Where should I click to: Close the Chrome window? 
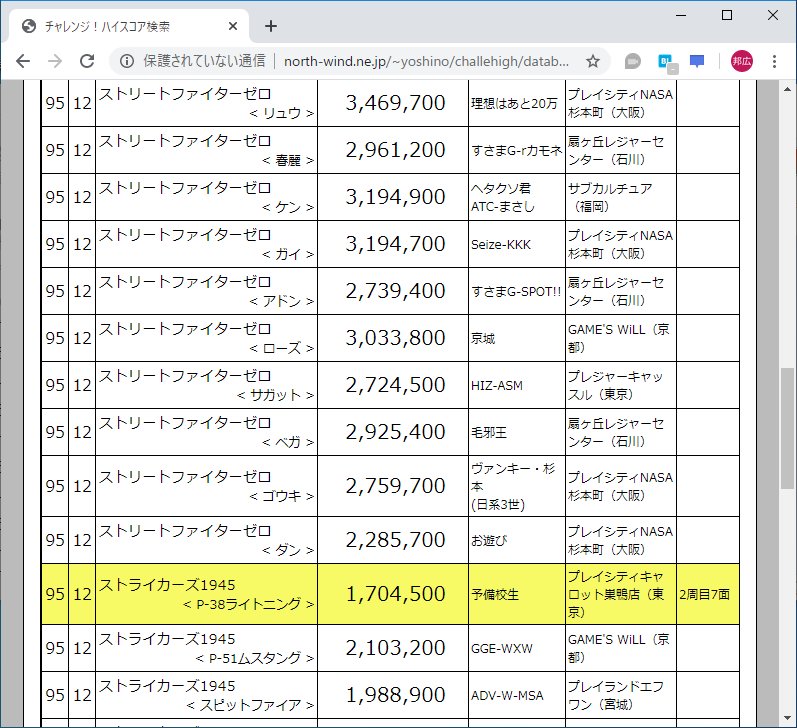pos(773,16)
